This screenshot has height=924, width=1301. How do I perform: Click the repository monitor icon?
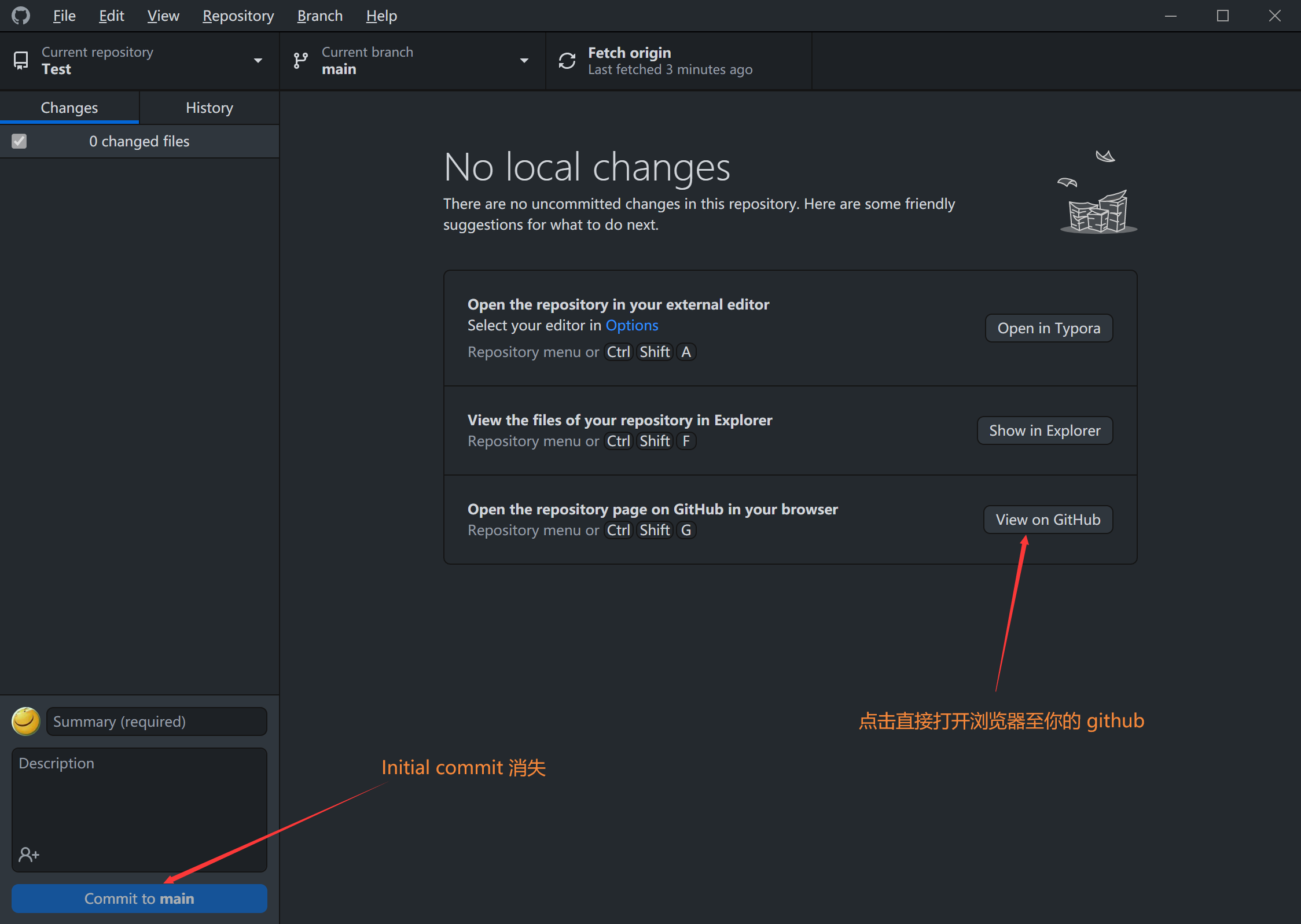point(21,61)
